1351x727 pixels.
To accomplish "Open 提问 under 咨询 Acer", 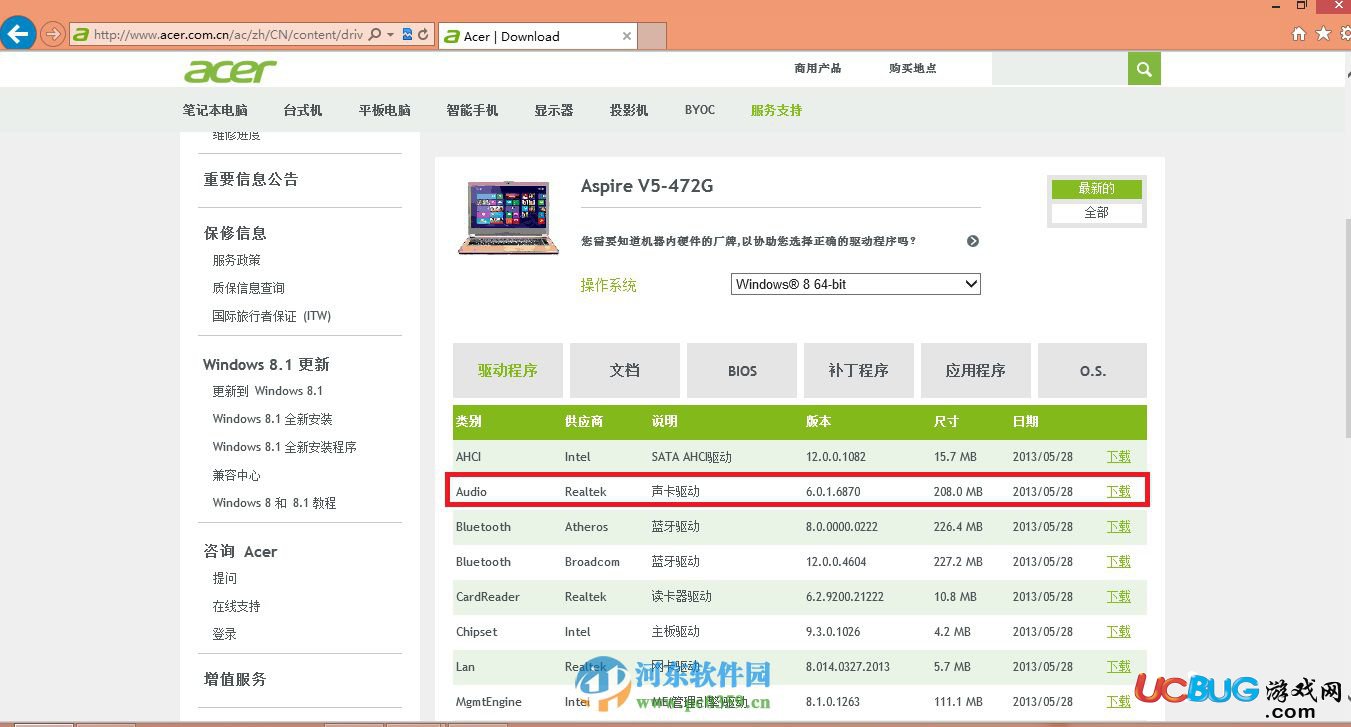I will coord(224,578).
